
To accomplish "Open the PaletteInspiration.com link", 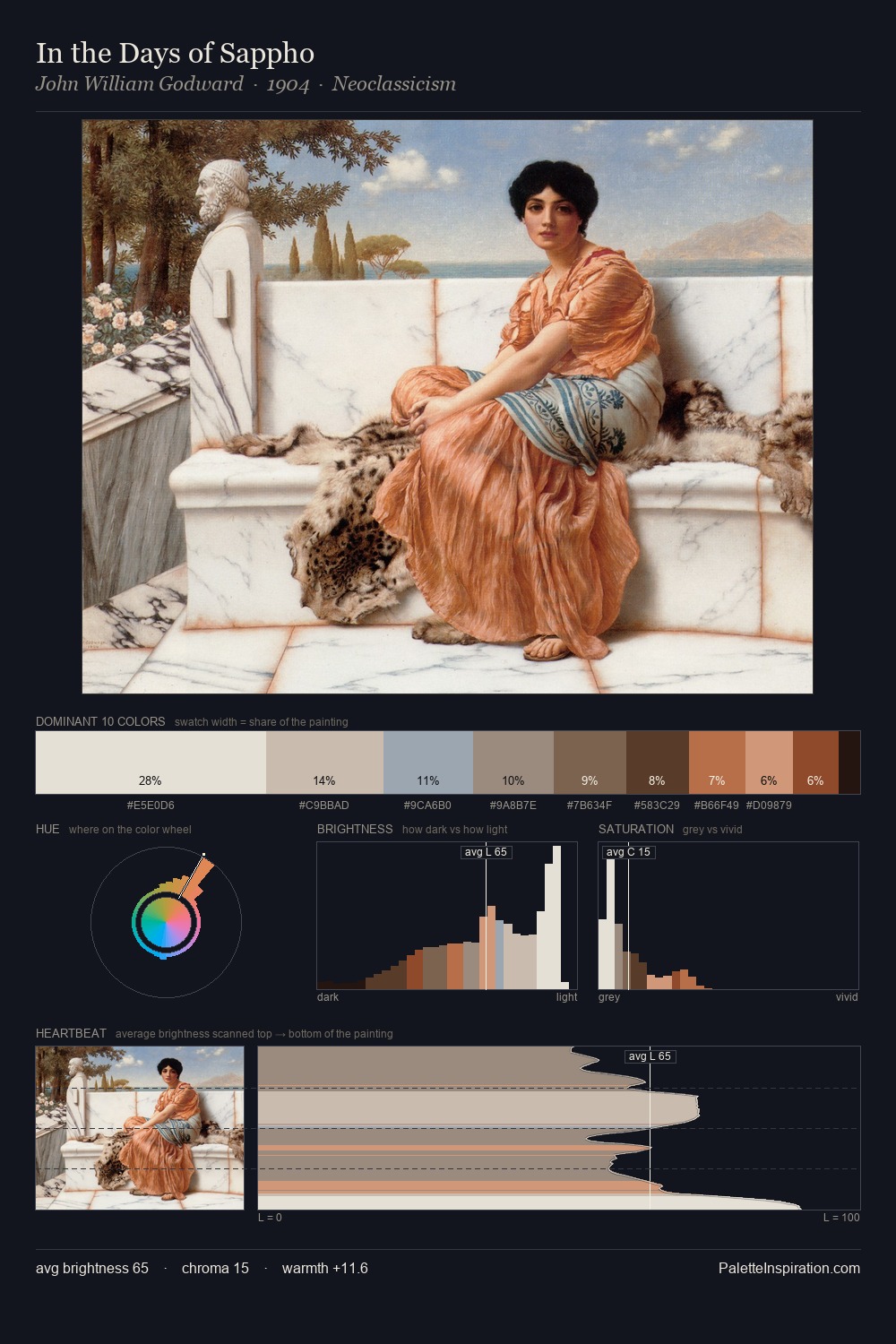I will click(x=789, y=1268).
